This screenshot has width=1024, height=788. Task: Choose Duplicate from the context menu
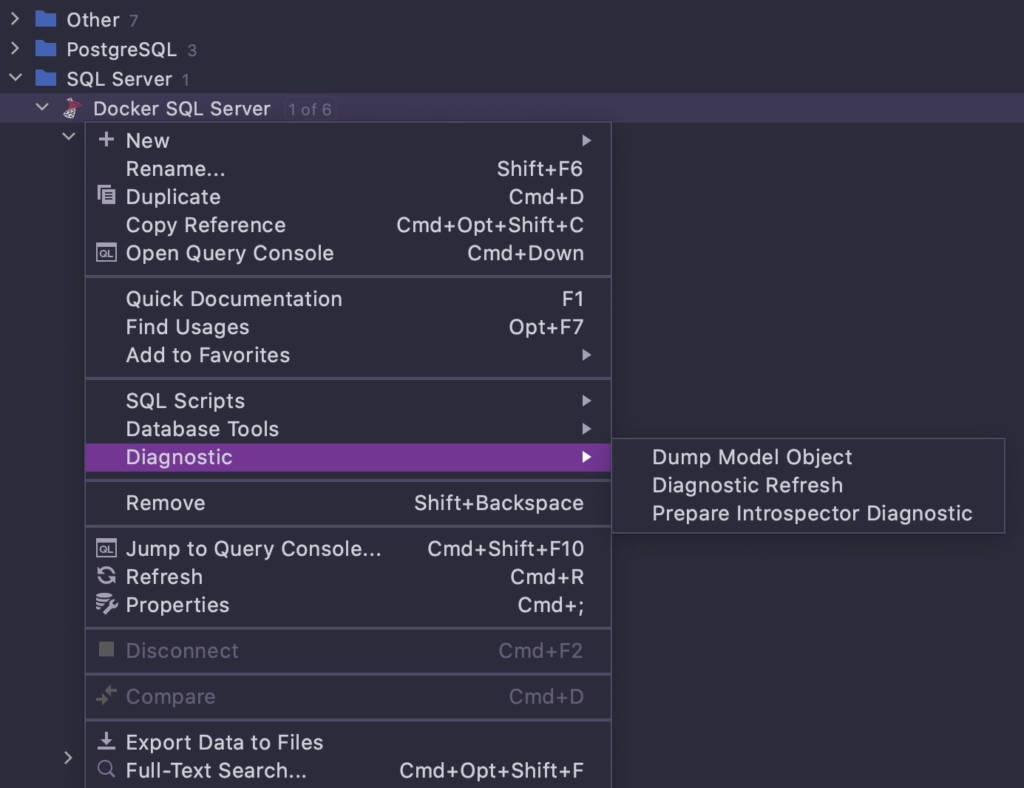pos(348,197)
